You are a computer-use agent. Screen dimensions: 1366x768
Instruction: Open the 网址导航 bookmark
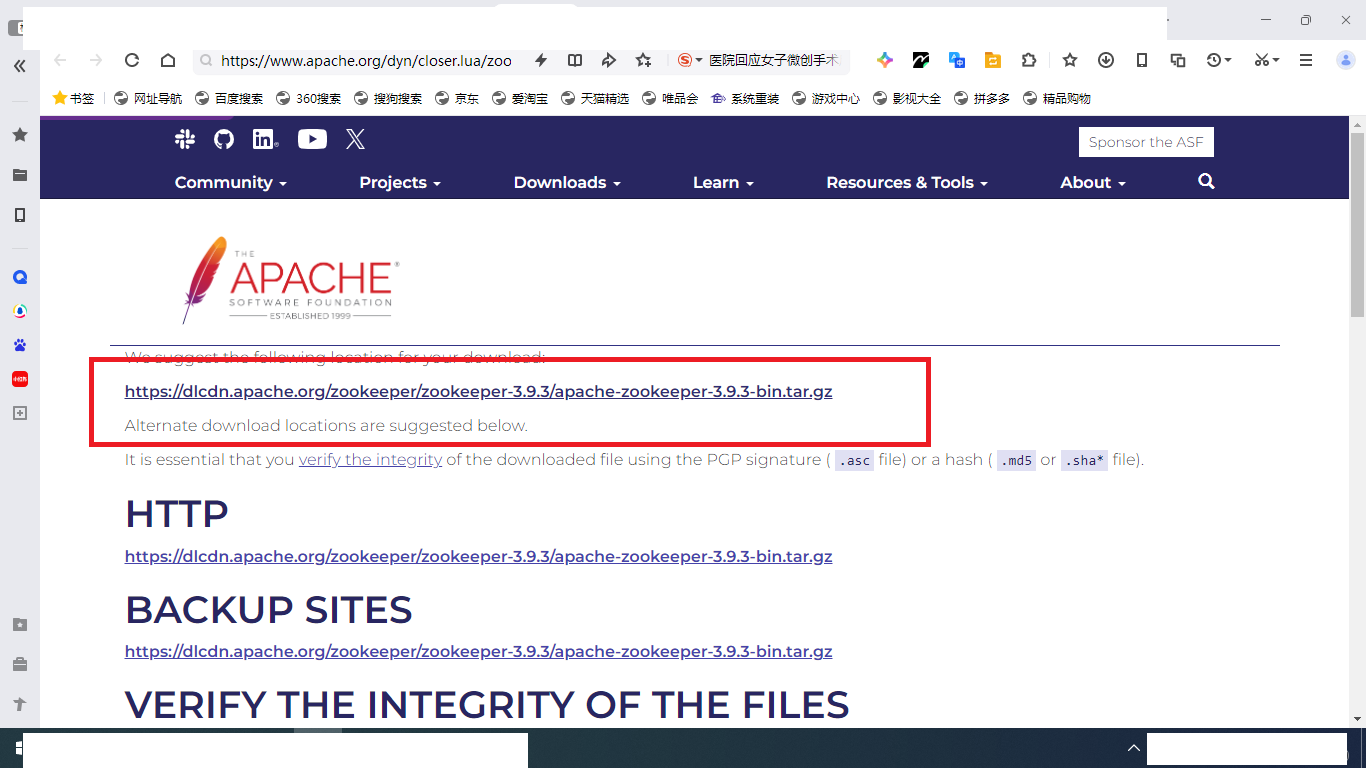click(x=148, y=98)
